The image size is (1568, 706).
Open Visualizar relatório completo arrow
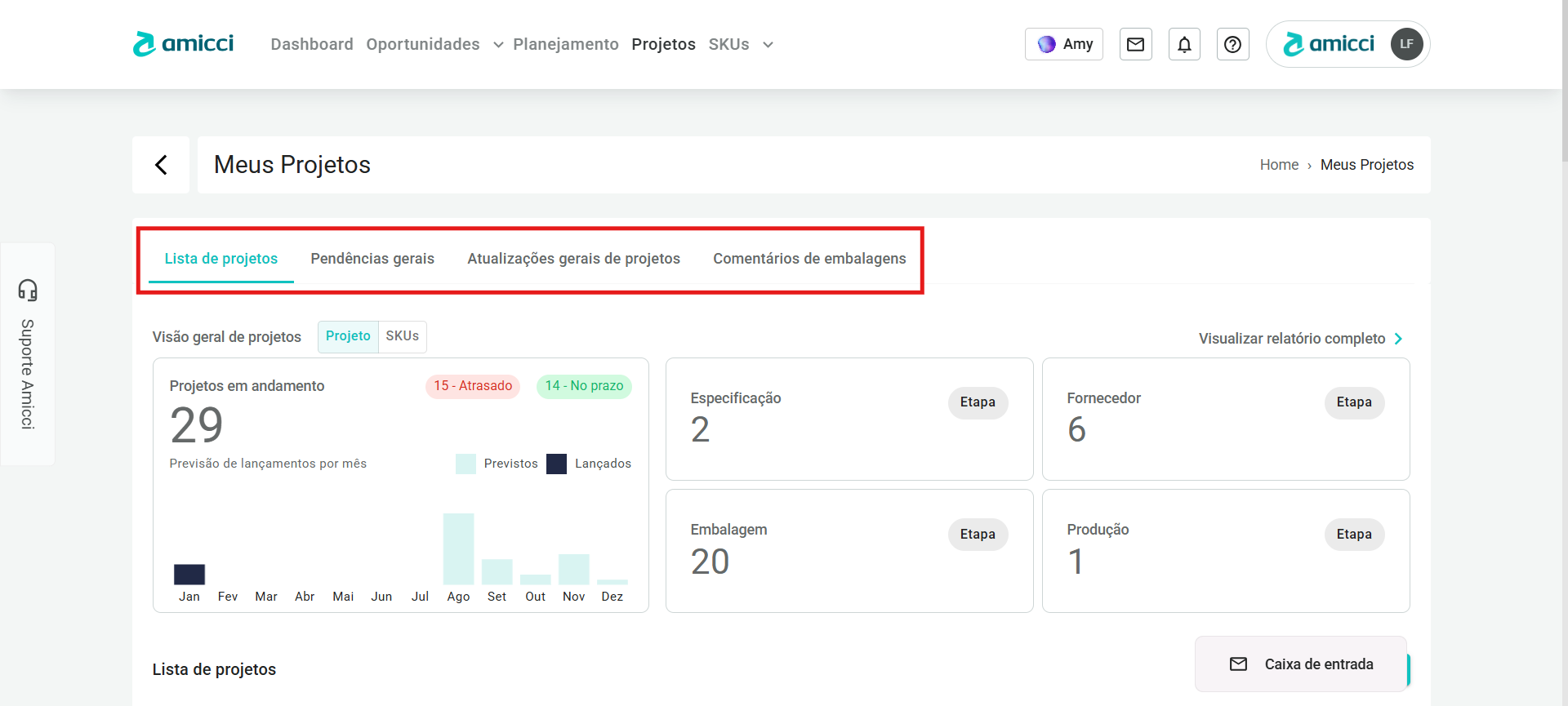pos(1398,339)
